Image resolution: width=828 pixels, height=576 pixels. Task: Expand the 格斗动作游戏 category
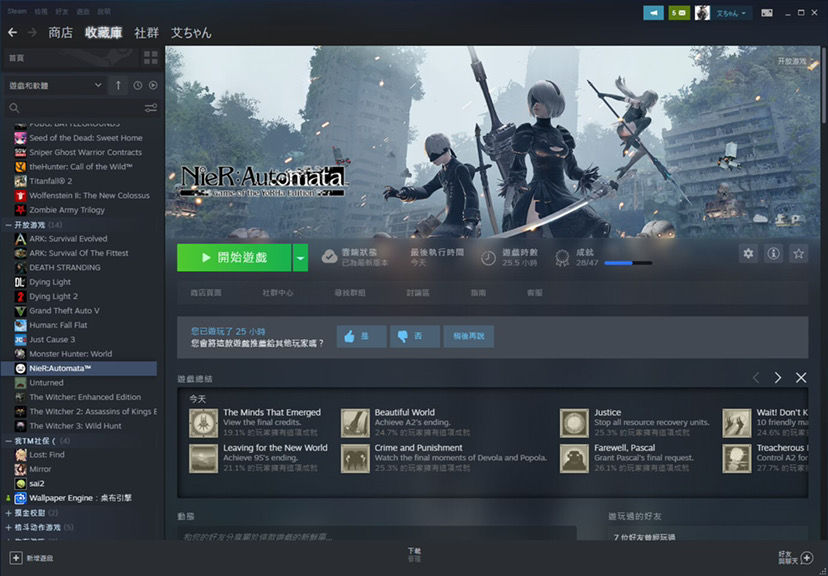[x=8, y=527]
